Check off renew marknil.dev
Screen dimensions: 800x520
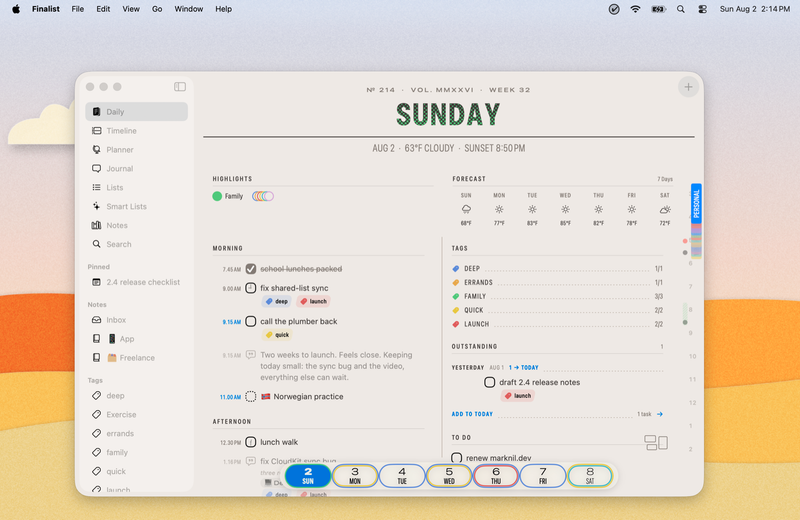pos(457,458)
